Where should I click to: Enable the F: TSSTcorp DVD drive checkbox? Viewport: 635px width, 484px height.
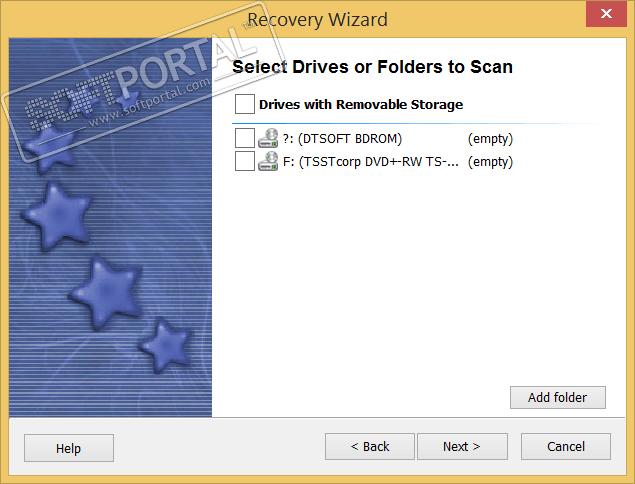tap(244, 161)
